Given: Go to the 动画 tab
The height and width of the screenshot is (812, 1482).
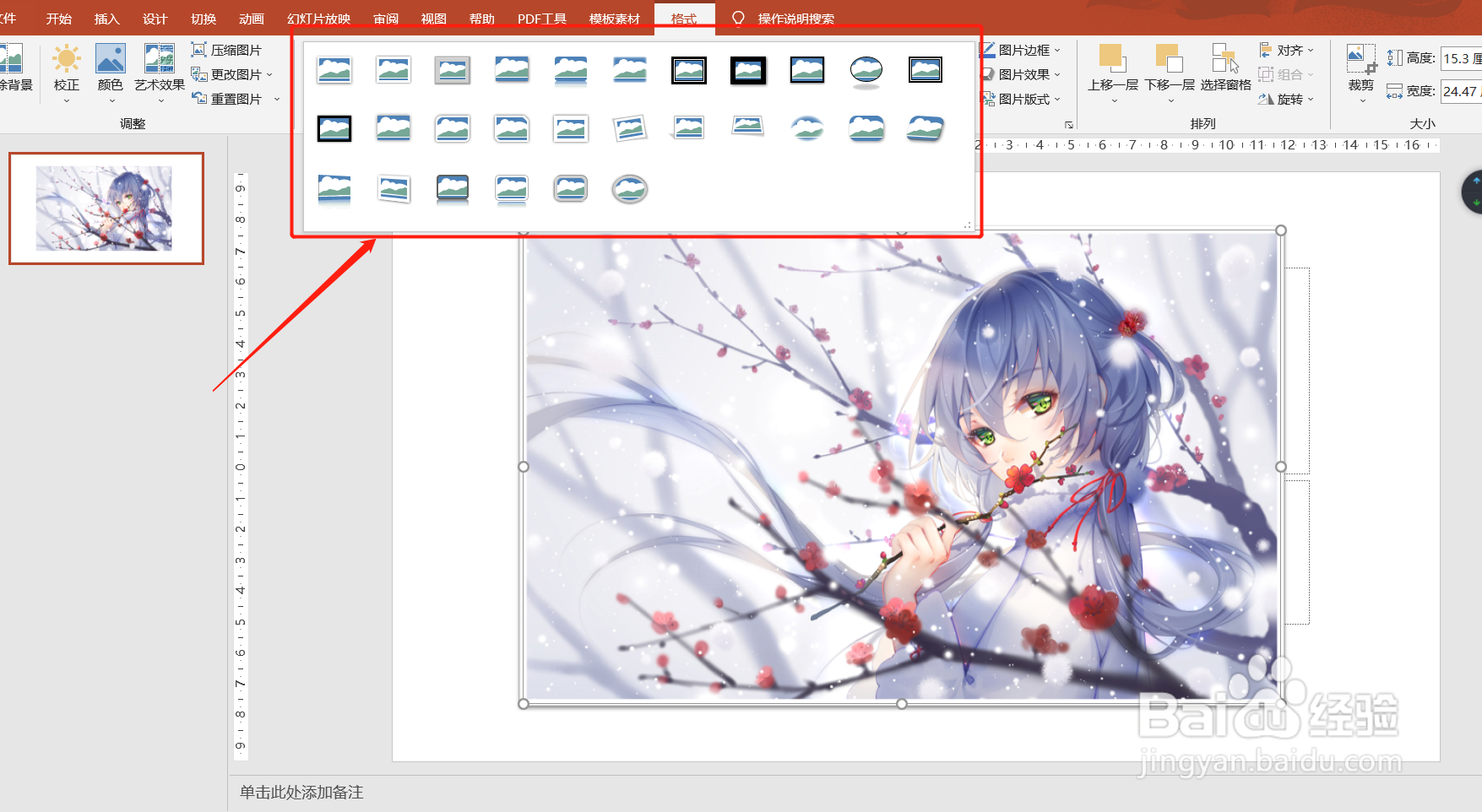Looking at the screenshot, I should 252,19.
